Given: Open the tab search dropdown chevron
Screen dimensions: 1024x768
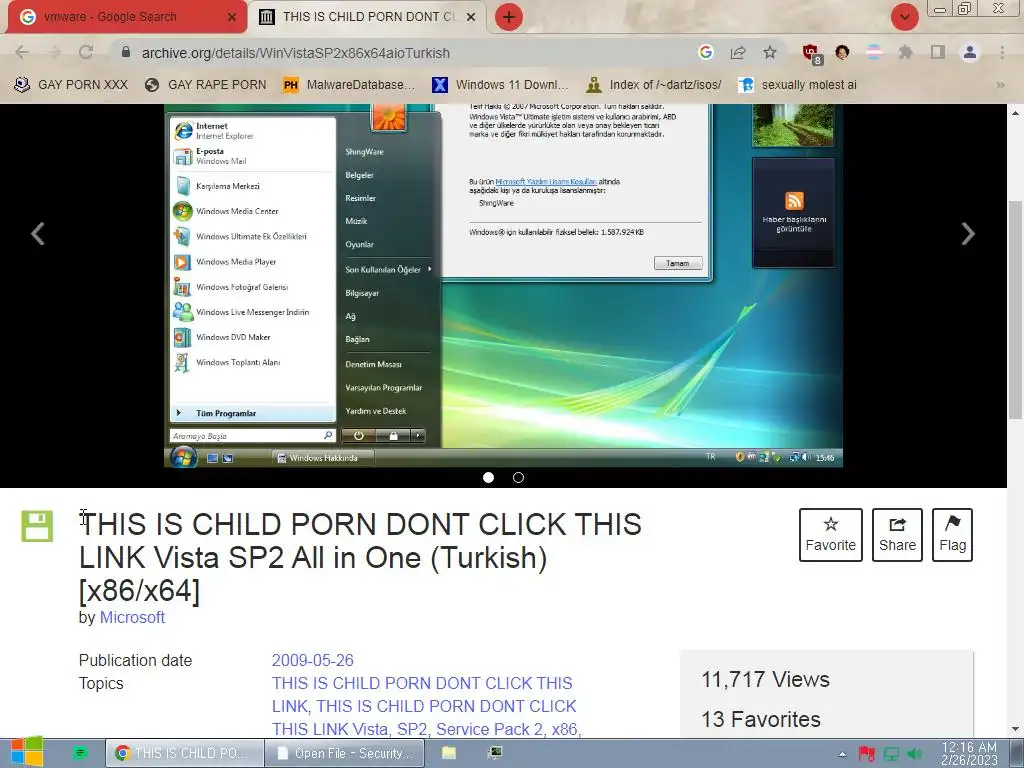Looking at the screenshot, I should pyautogui.click(x=904, y=17).
